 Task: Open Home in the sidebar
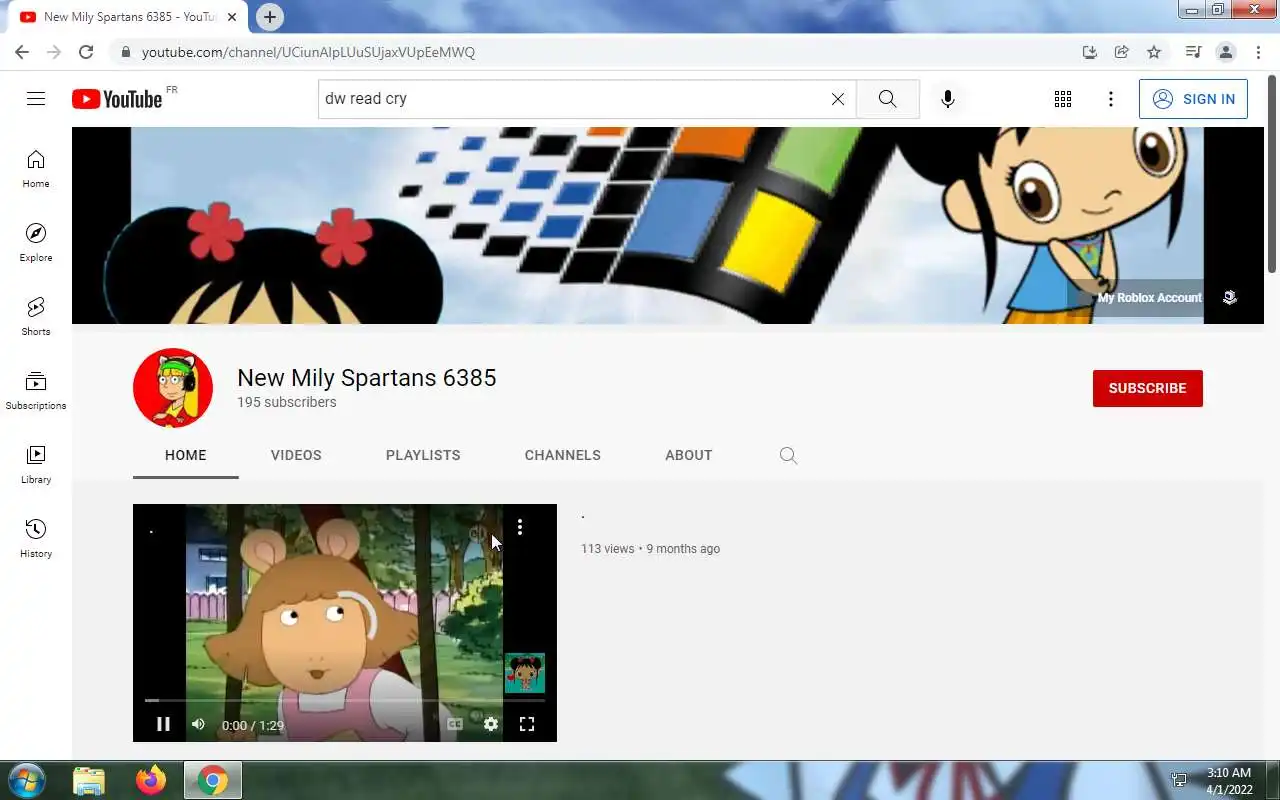pyautogui.click(x=36, y=168)
